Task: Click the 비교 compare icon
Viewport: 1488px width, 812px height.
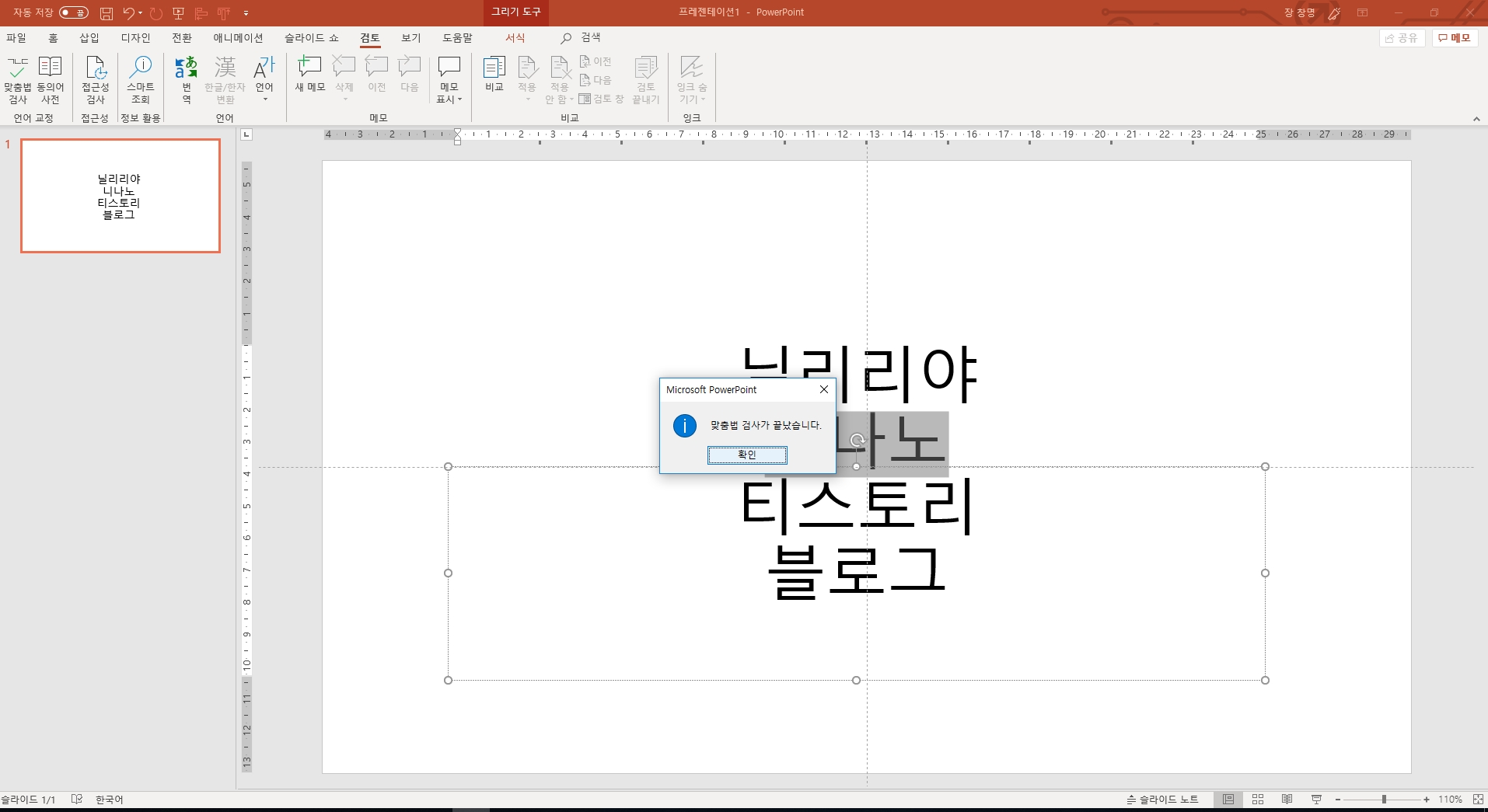Action: 494,75
